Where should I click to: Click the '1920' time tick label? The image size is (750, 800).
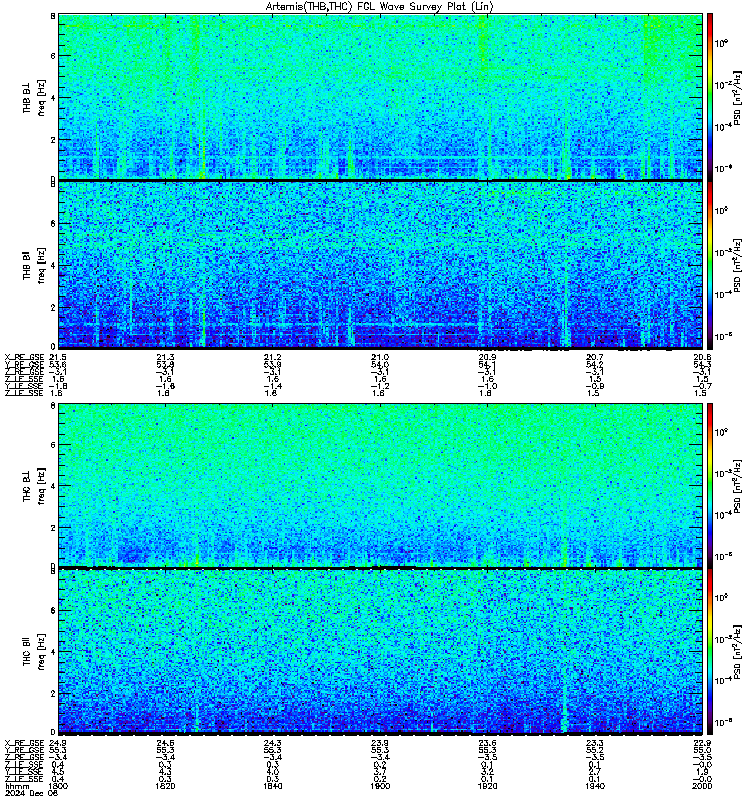coord(487,786)
